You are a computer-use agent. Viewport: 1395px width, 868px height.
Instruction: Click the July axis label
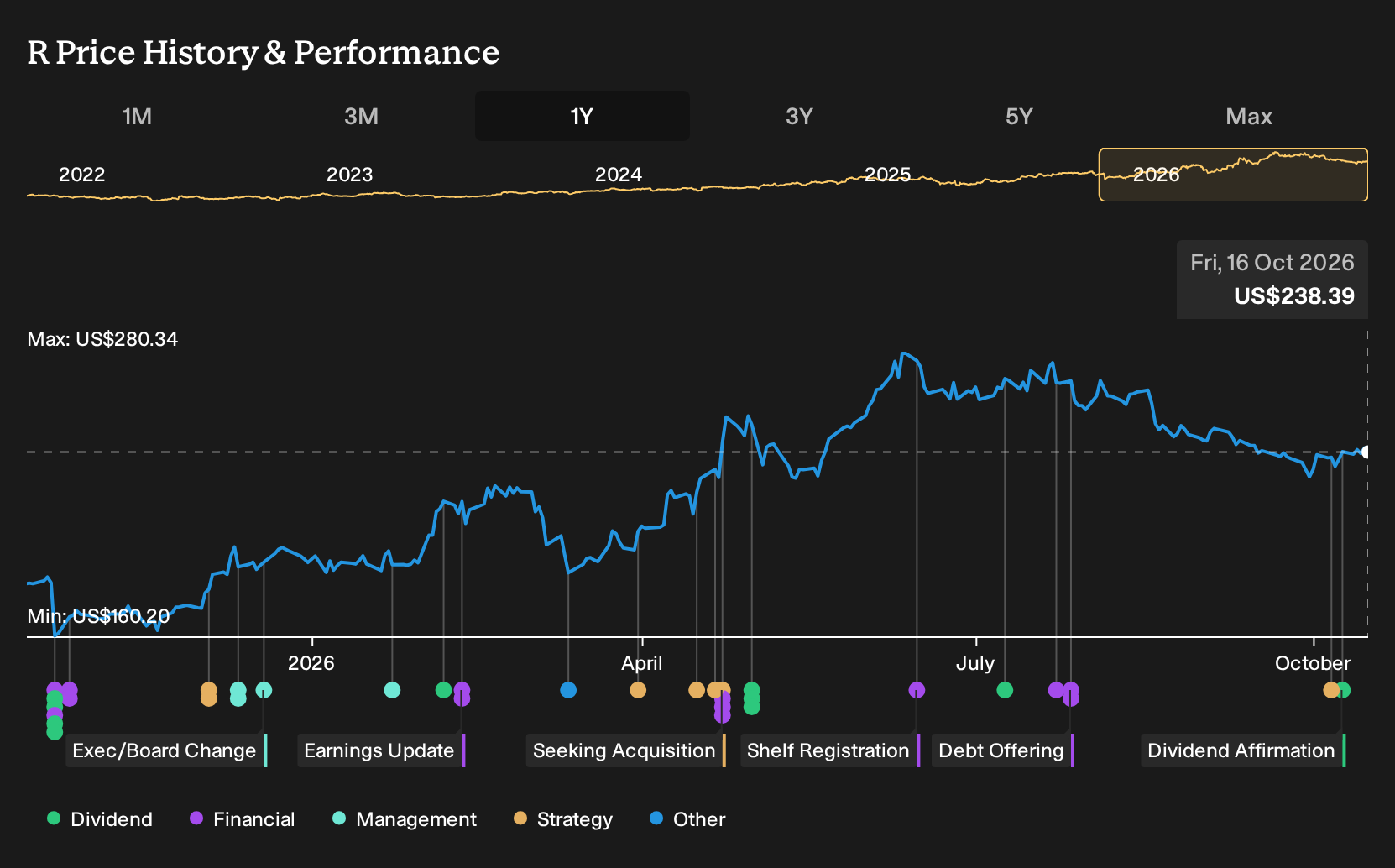[x=975, y=663]
